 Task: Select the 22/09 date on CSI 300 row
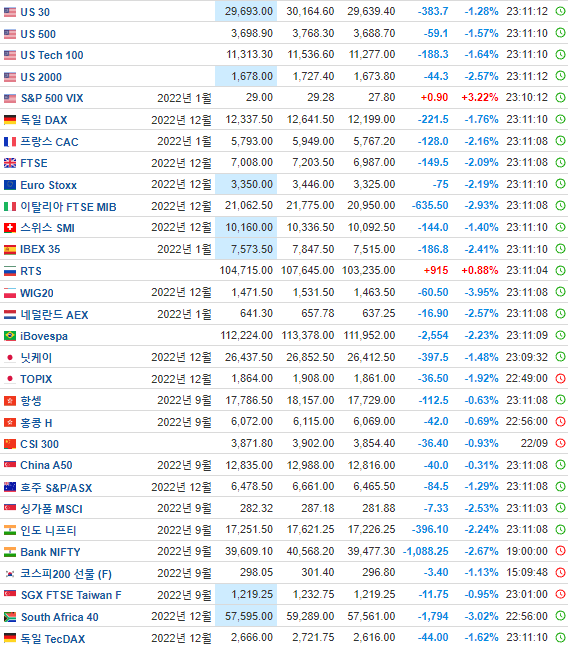coord(534,443)
